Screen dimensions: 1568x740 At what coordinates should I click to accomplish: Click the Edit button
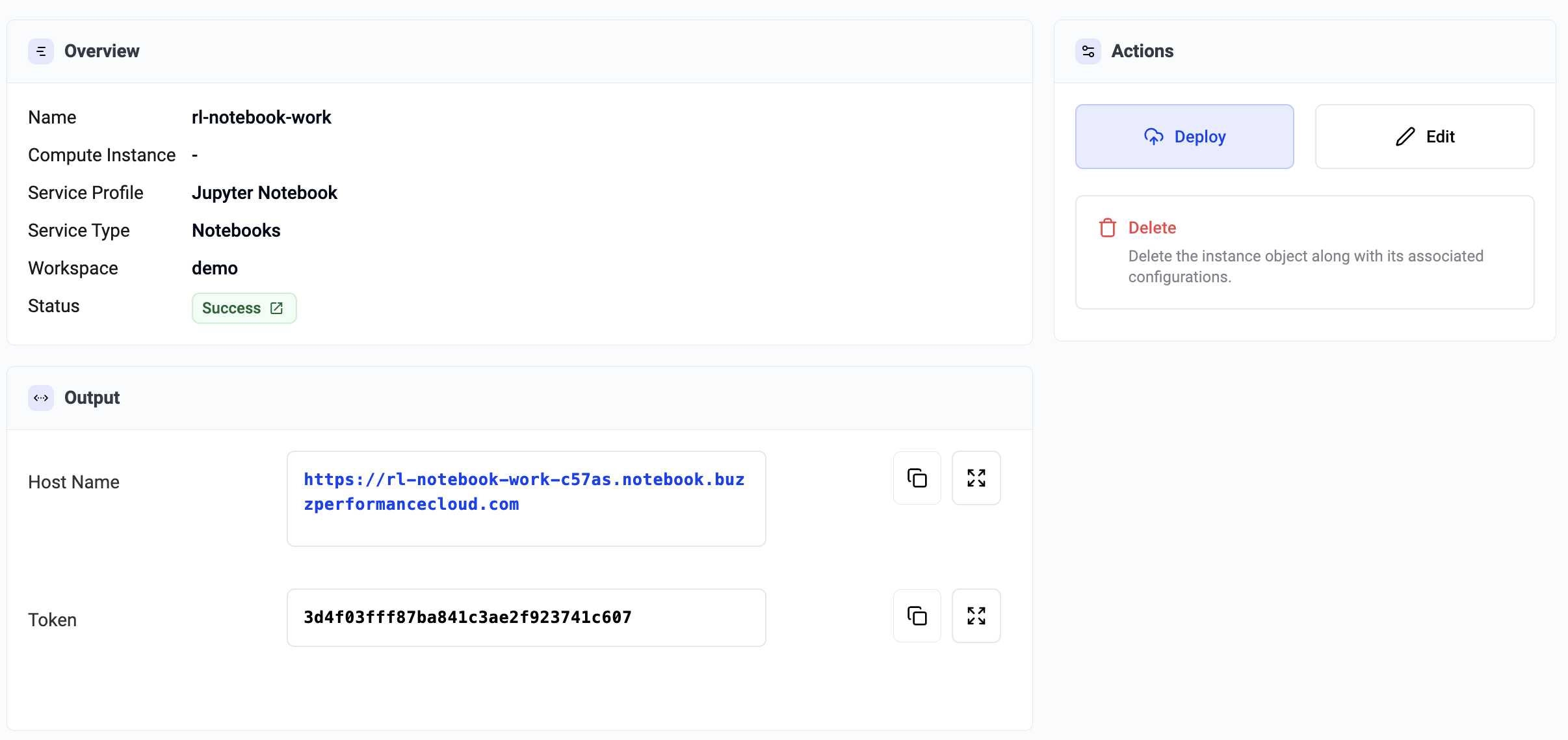click(x=1424, y=137)
